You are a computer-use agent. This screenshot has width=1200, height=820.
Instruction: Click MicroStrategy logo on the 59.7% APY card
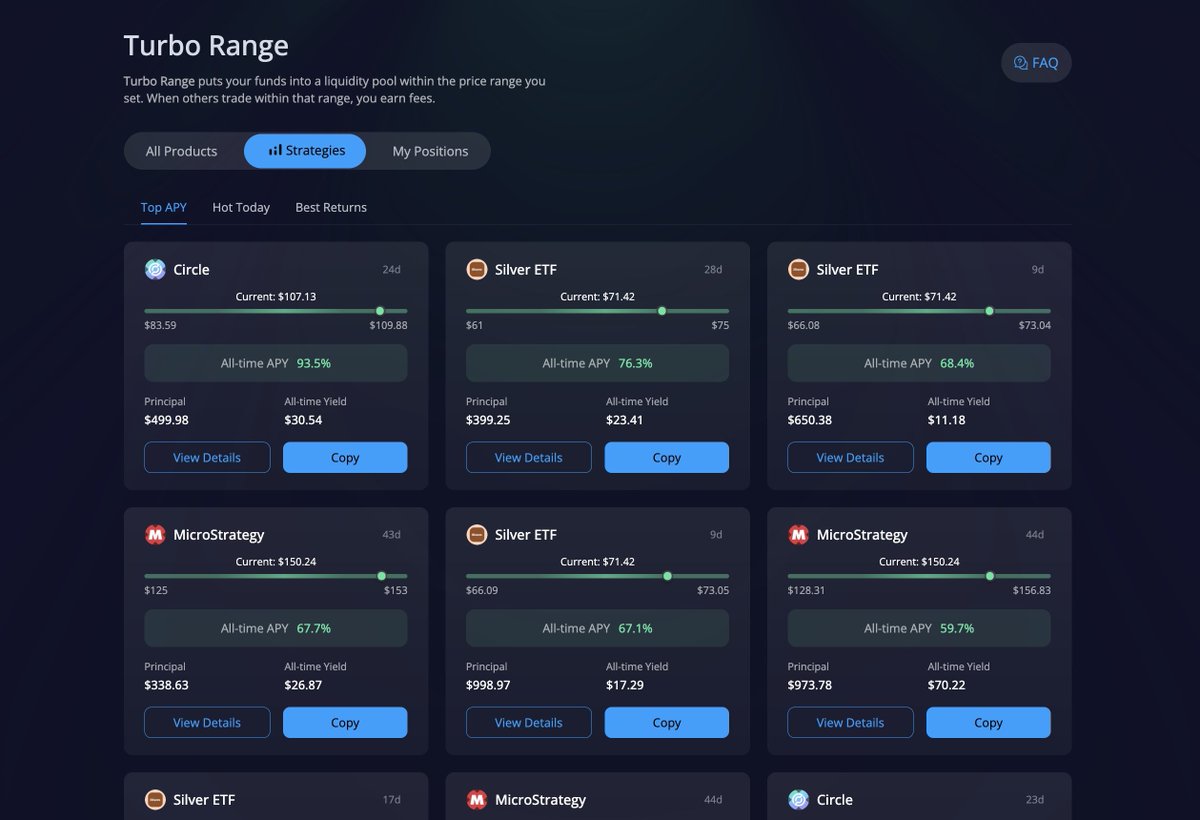pos(798,534)
